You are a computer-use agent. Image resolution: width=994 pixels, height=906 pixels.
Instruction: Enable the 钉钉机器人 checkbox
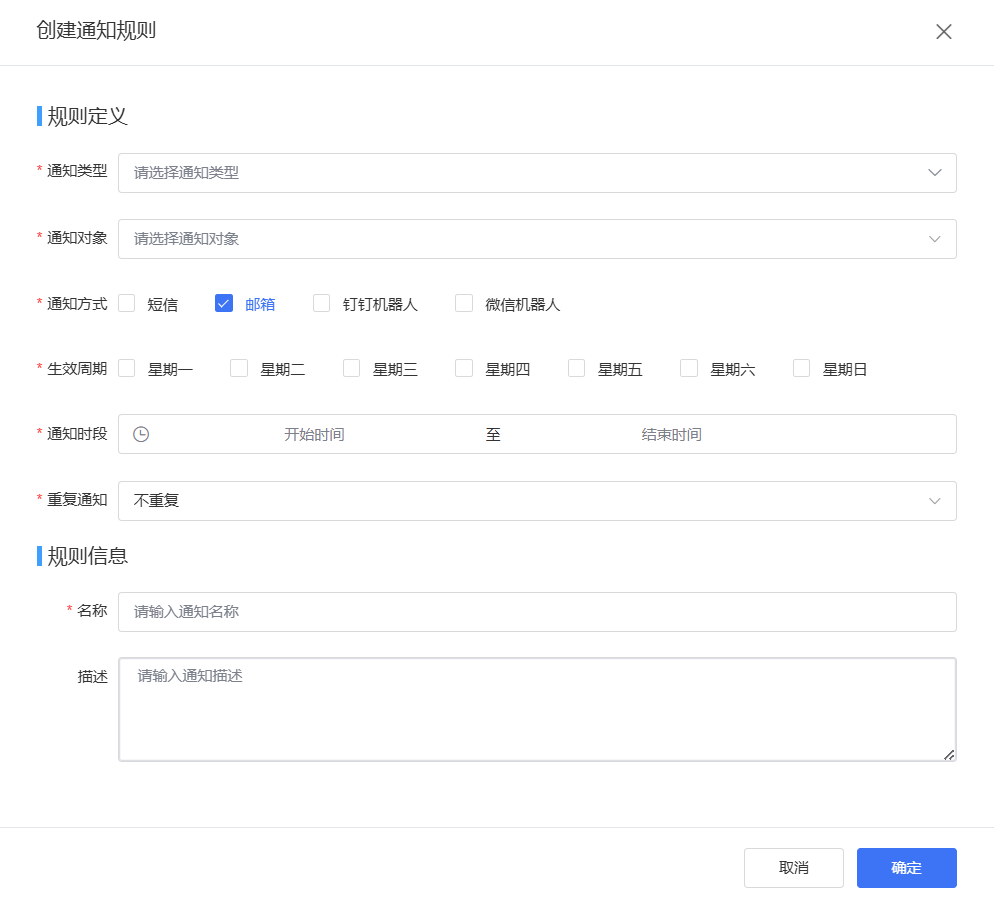click(321, 304)
